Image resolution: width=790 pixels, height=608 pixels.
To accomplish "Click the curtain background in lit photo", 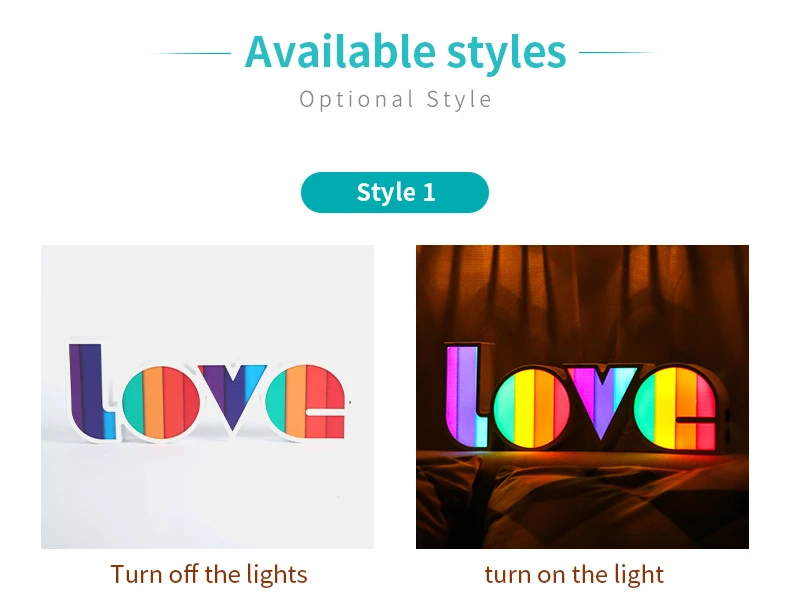I will (582, 292).
